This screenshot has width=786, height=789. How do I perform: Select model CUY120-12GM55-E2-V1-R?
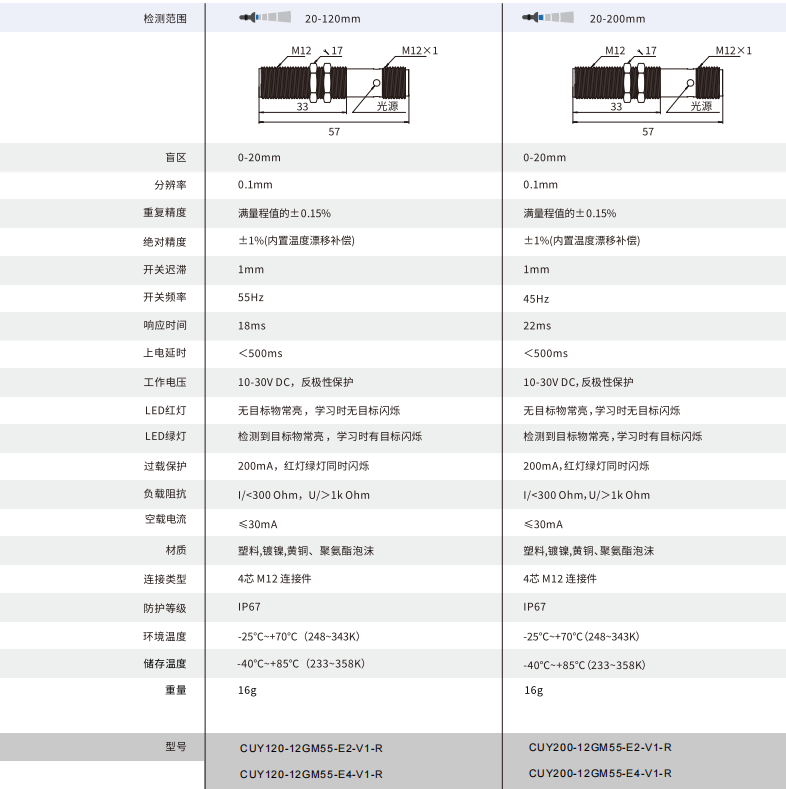311,748
